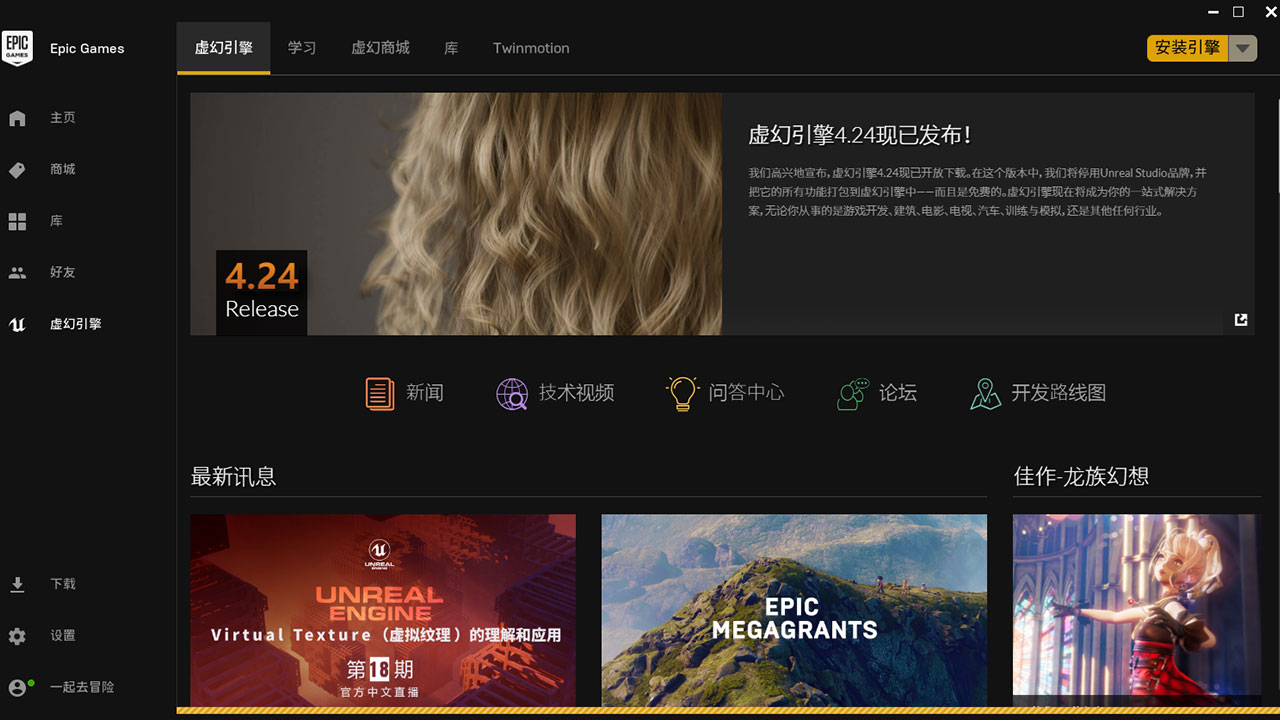The height and width of the screenshot is (720, 1280).
Task: Open the 库 tab in the top bar
Action: [x=451, y=48]
